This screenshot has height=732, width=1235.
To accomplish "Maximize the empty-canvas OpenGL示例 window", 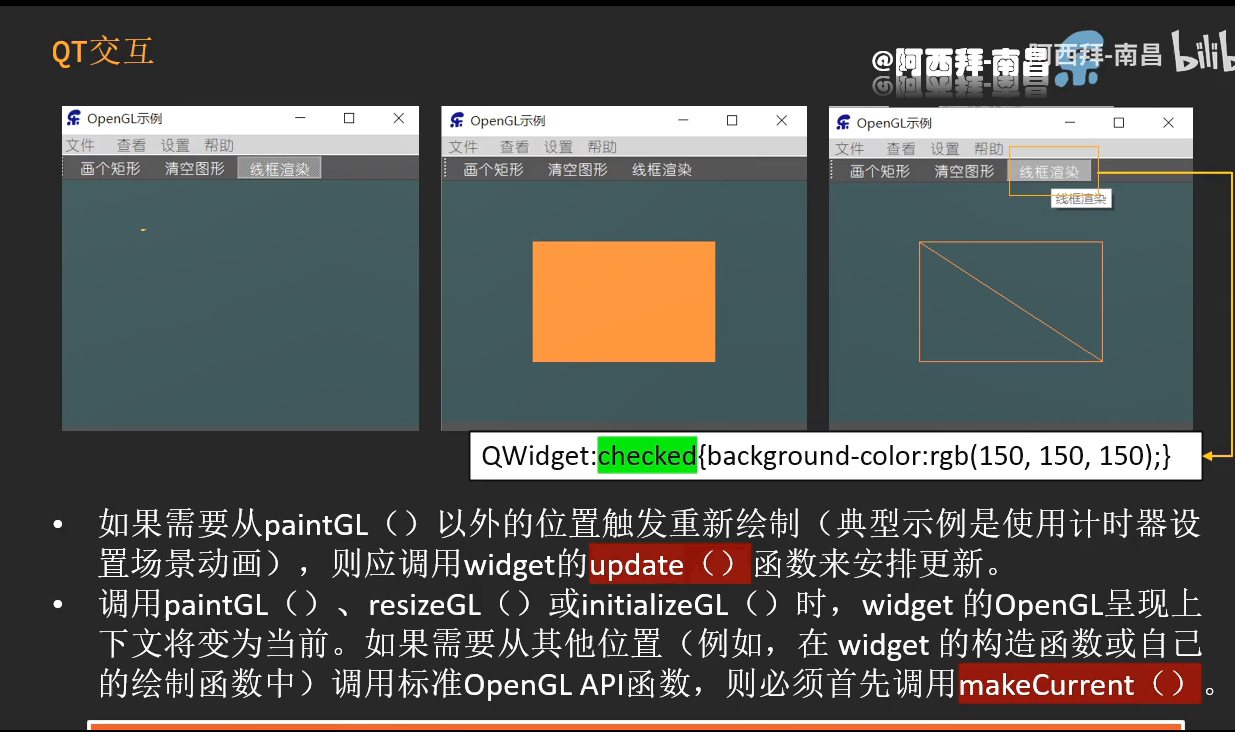I will point(349,118).
